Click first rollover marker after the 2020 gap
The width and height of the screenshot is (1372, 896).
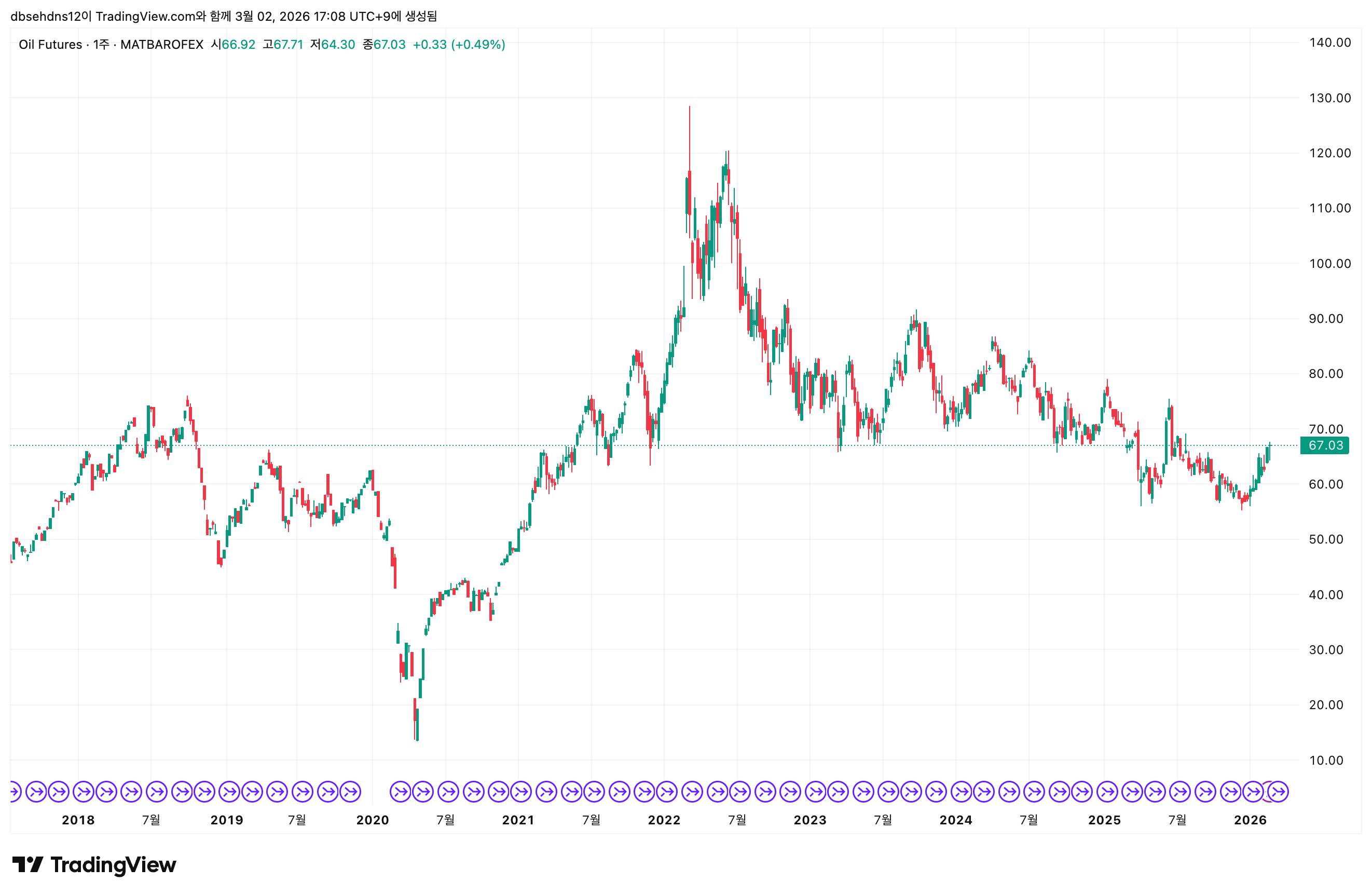pos(401,792)
